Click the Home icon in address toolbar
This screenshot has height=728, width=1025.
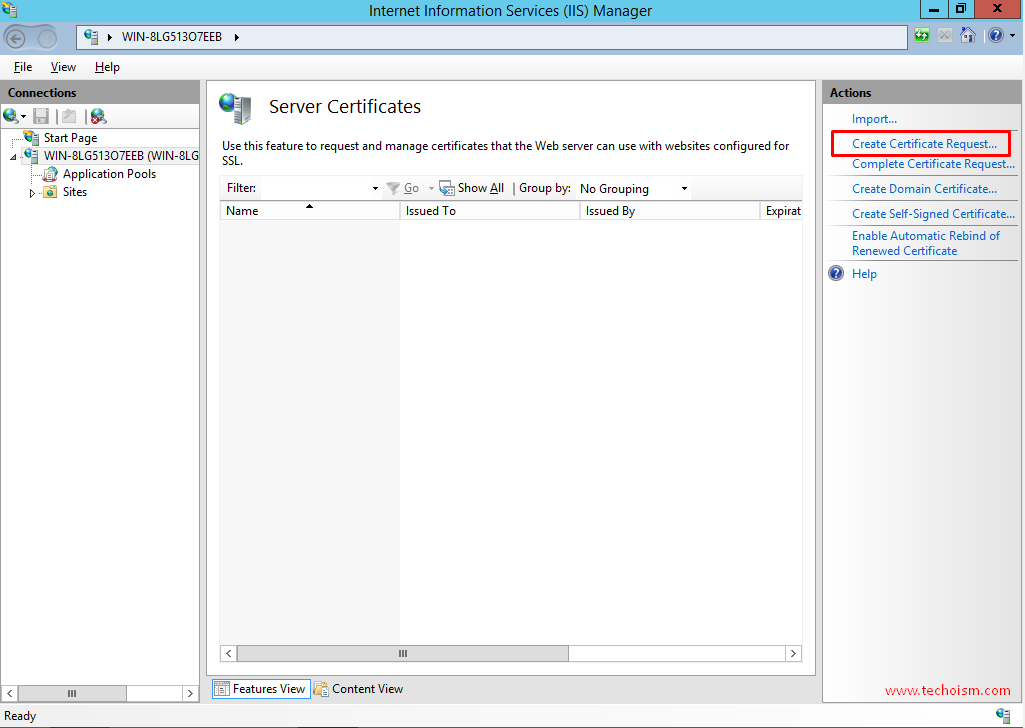(x=967, y=35)
